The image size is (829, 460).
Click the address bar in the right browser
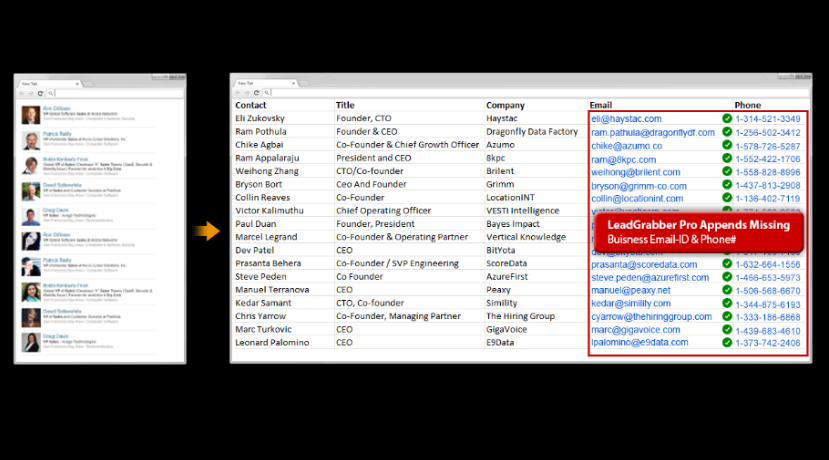click(x=539, y=93)
